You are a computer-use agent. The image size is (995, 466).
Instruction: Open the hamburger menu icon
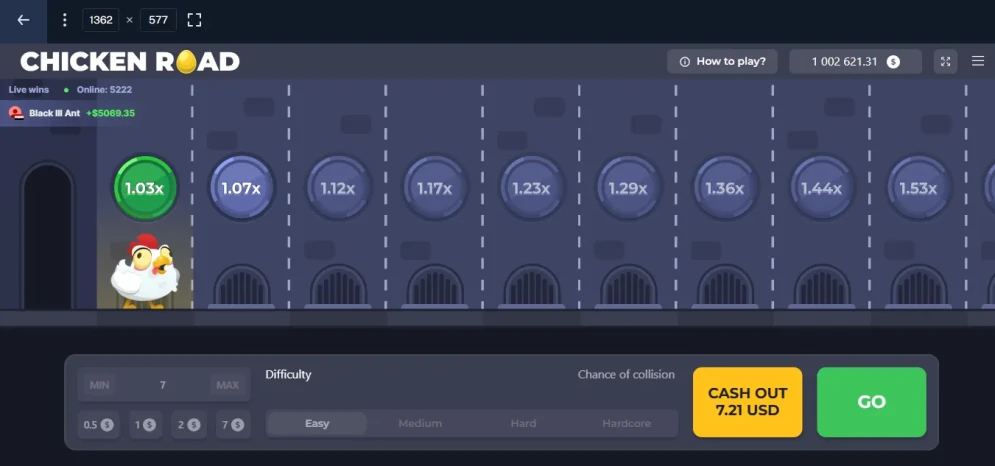pyautogui.click(x=978, y=61)
